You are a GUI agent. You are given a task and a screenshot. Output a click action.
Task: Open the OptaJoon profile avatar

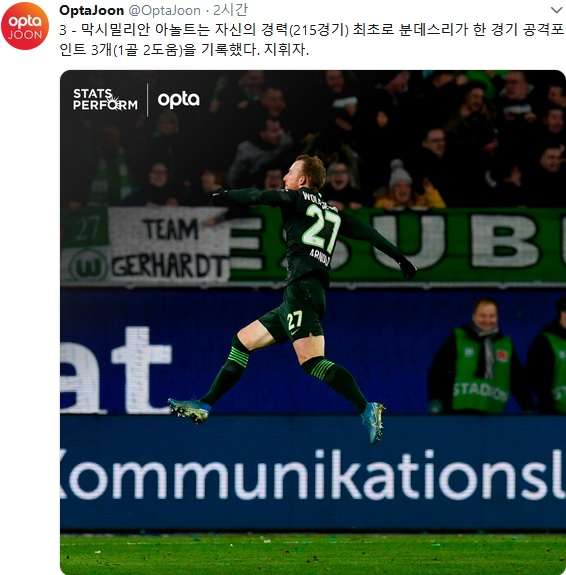(x=25, y=26)
